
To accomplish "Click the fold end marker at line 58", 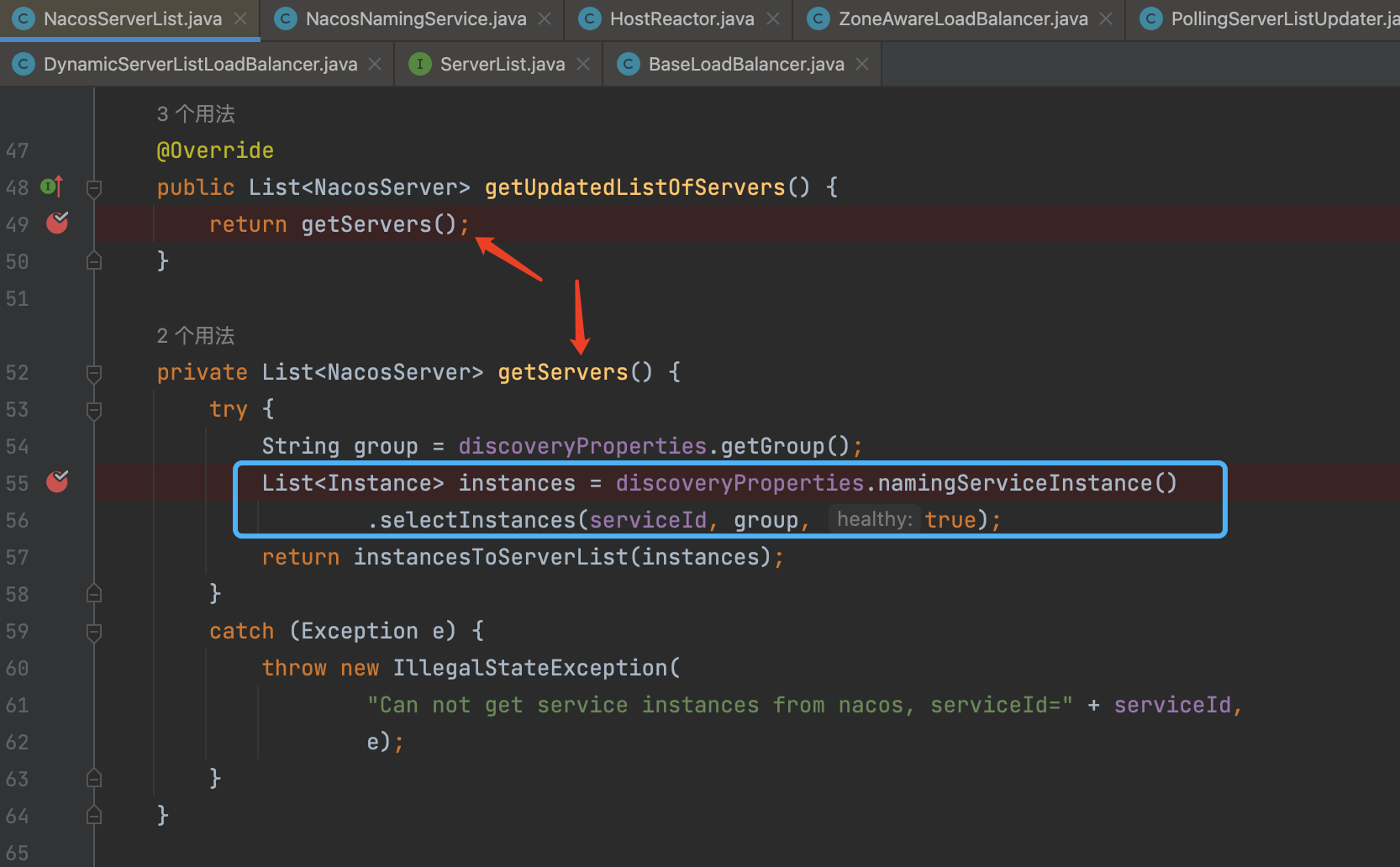I will click(94, 594).
